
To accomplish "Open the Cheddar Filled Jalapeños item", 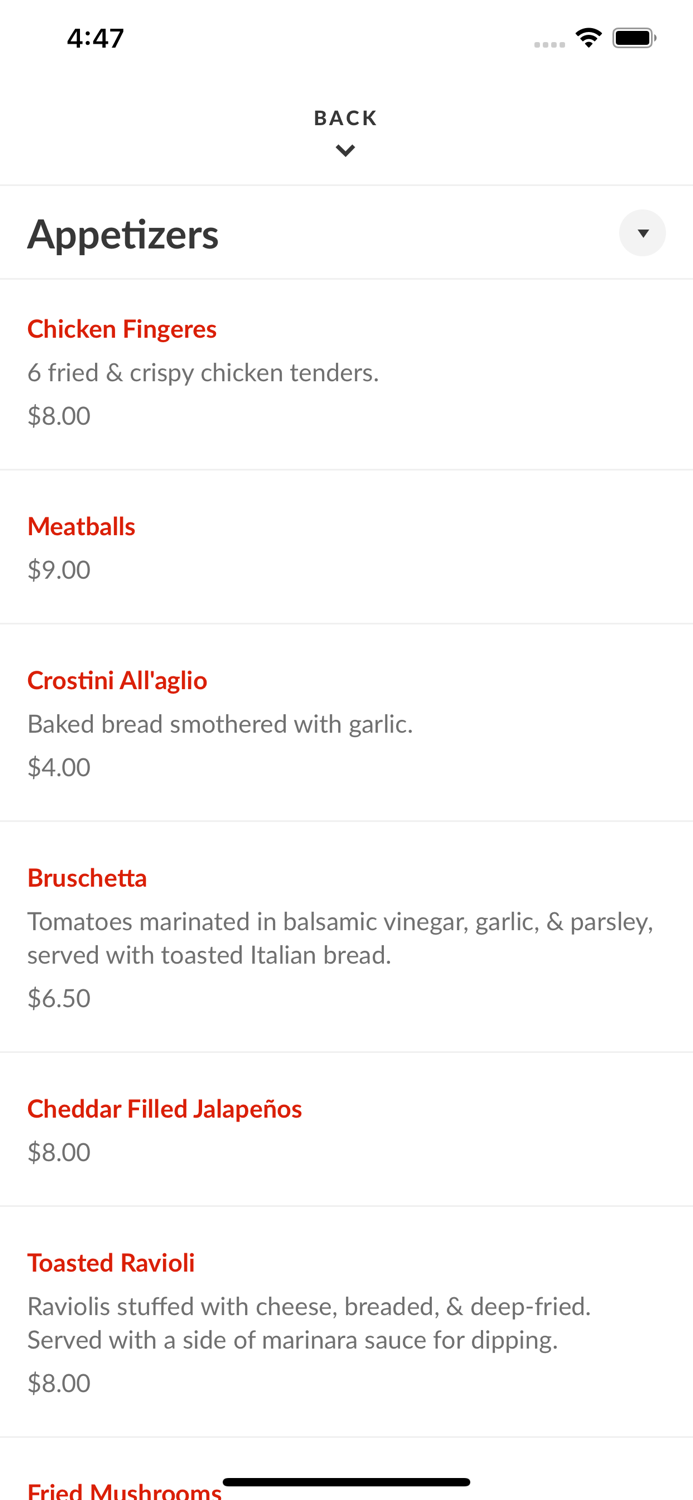I will click(164, 1108).
